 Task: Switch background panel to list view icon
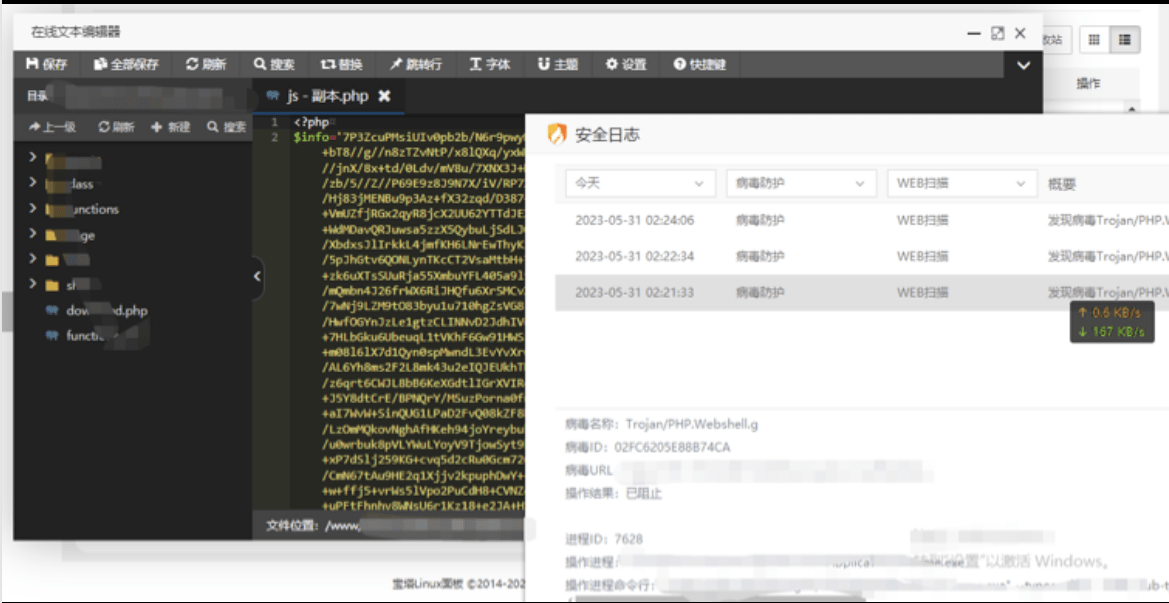coord(1125,40)
